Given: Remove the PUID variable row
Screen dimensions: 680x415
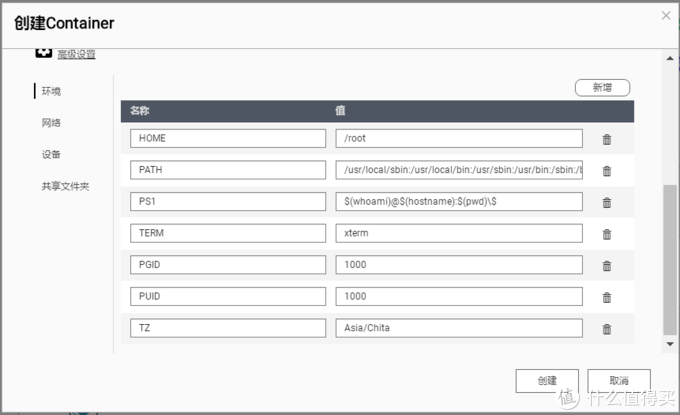Looking at the screenshot, I should [606, 297].
